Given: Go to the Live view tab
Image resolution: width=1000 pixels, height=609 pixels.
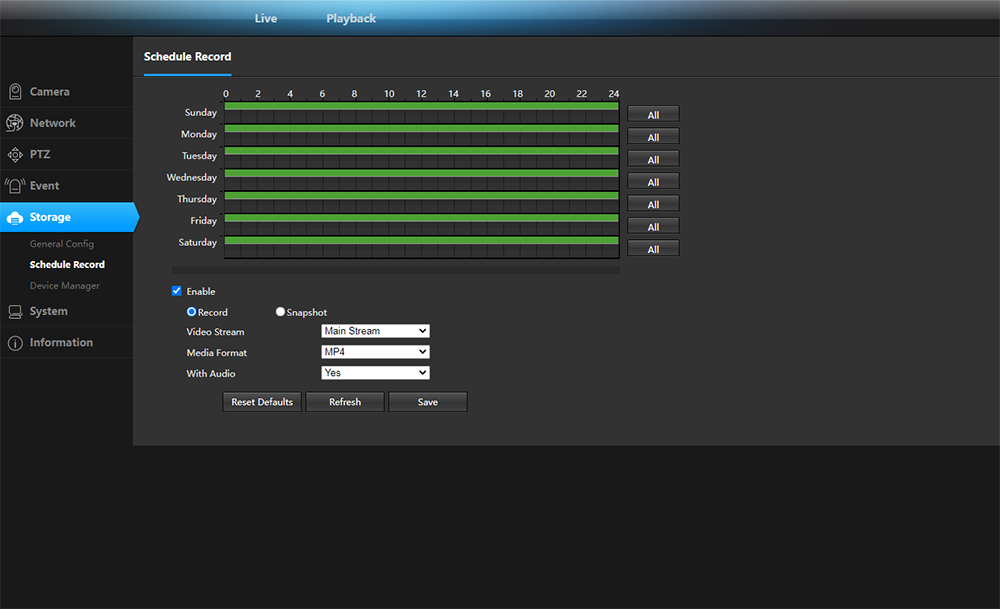Looking at the screenshot, I should pos(266,18).
